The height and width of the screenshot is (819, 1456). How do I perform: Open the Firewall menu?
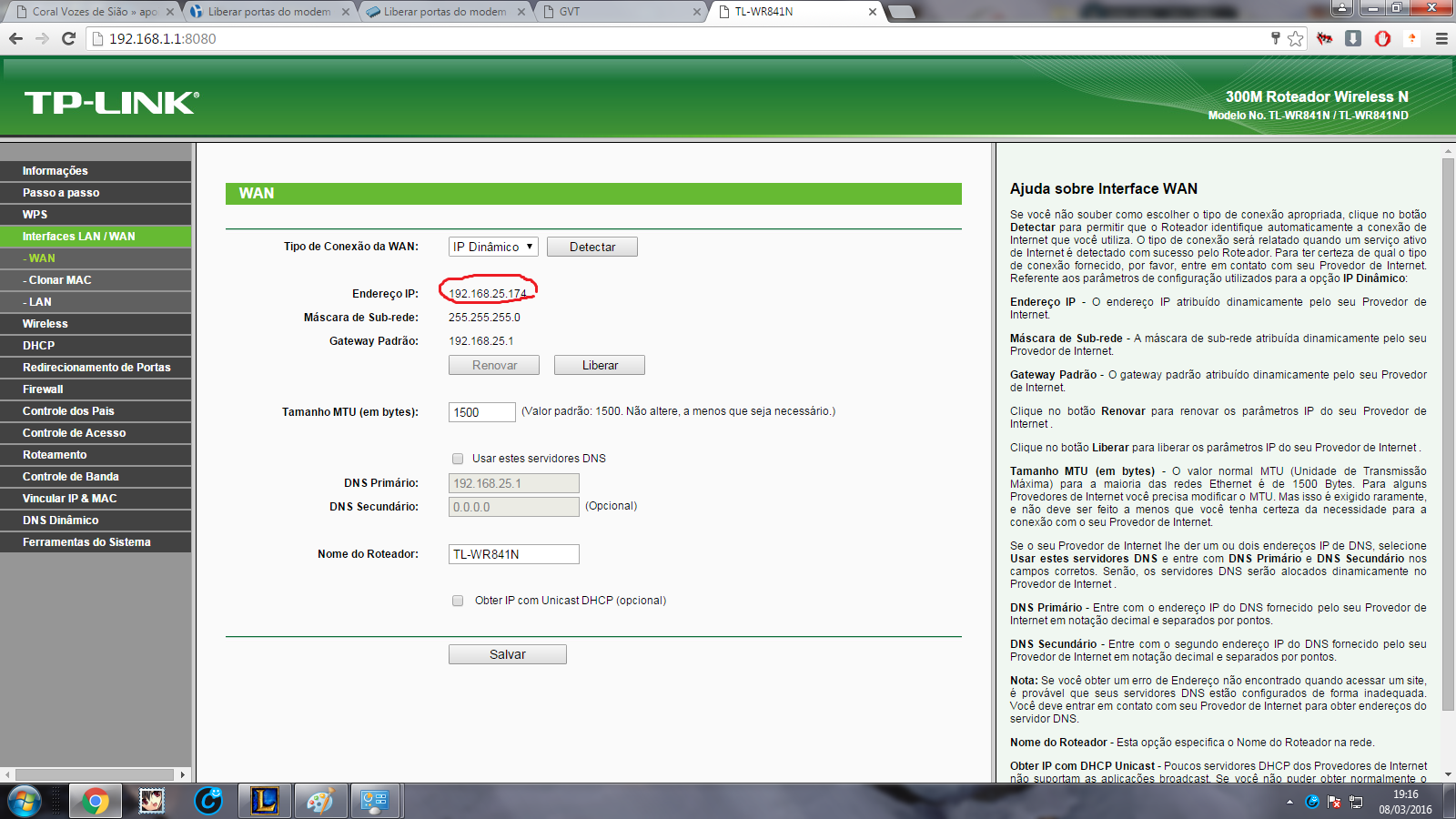coord(96,389)
